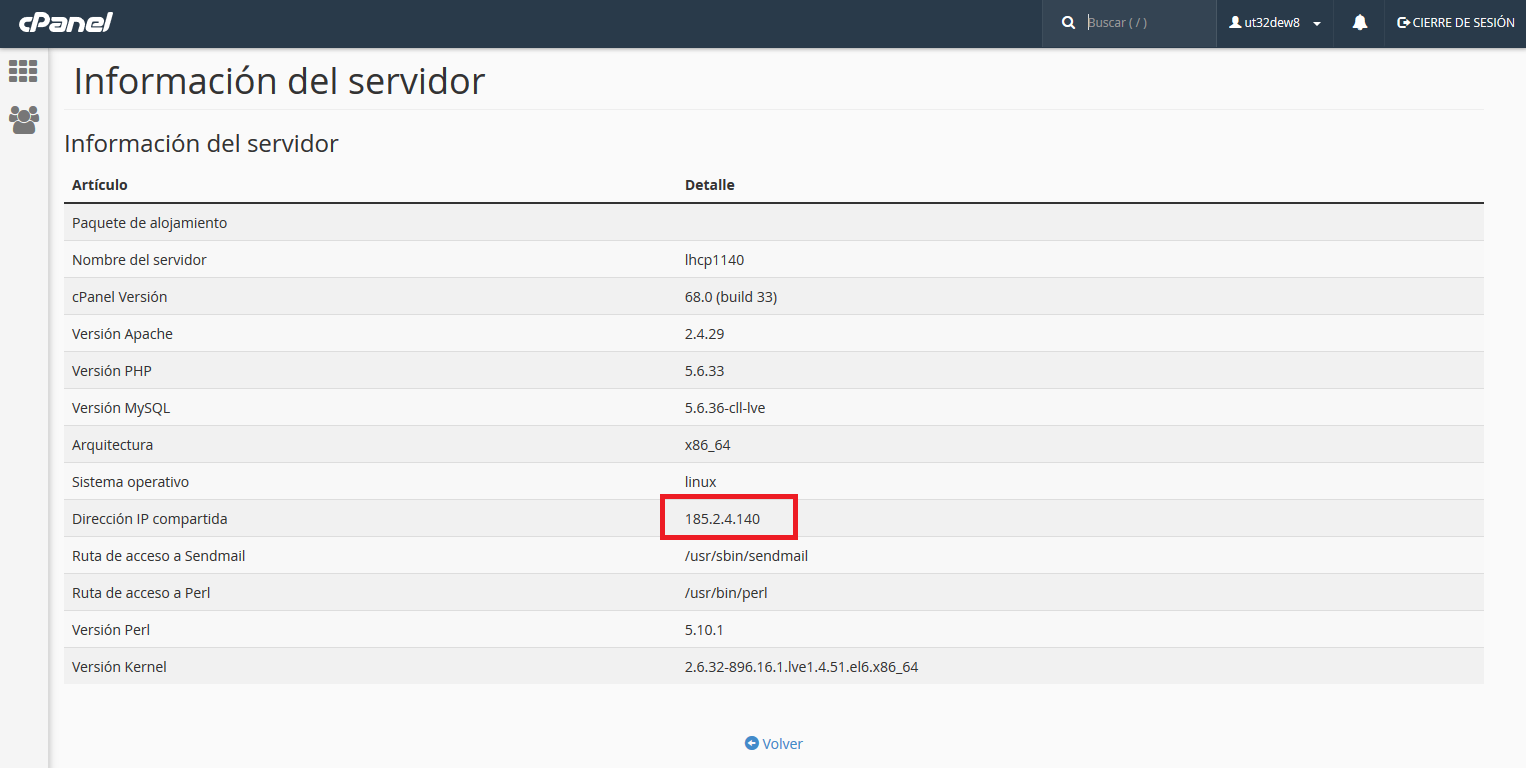Click the search magnifier icon
The width and height of the screenshot is (1526, 768).
pos(1068,22)
